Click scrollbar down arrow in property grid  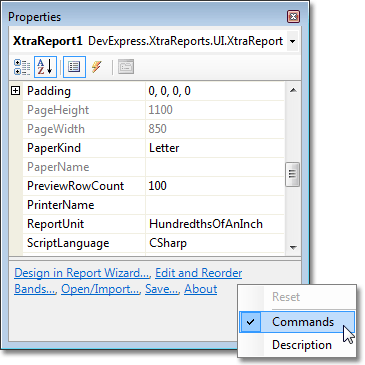(293, 247)
